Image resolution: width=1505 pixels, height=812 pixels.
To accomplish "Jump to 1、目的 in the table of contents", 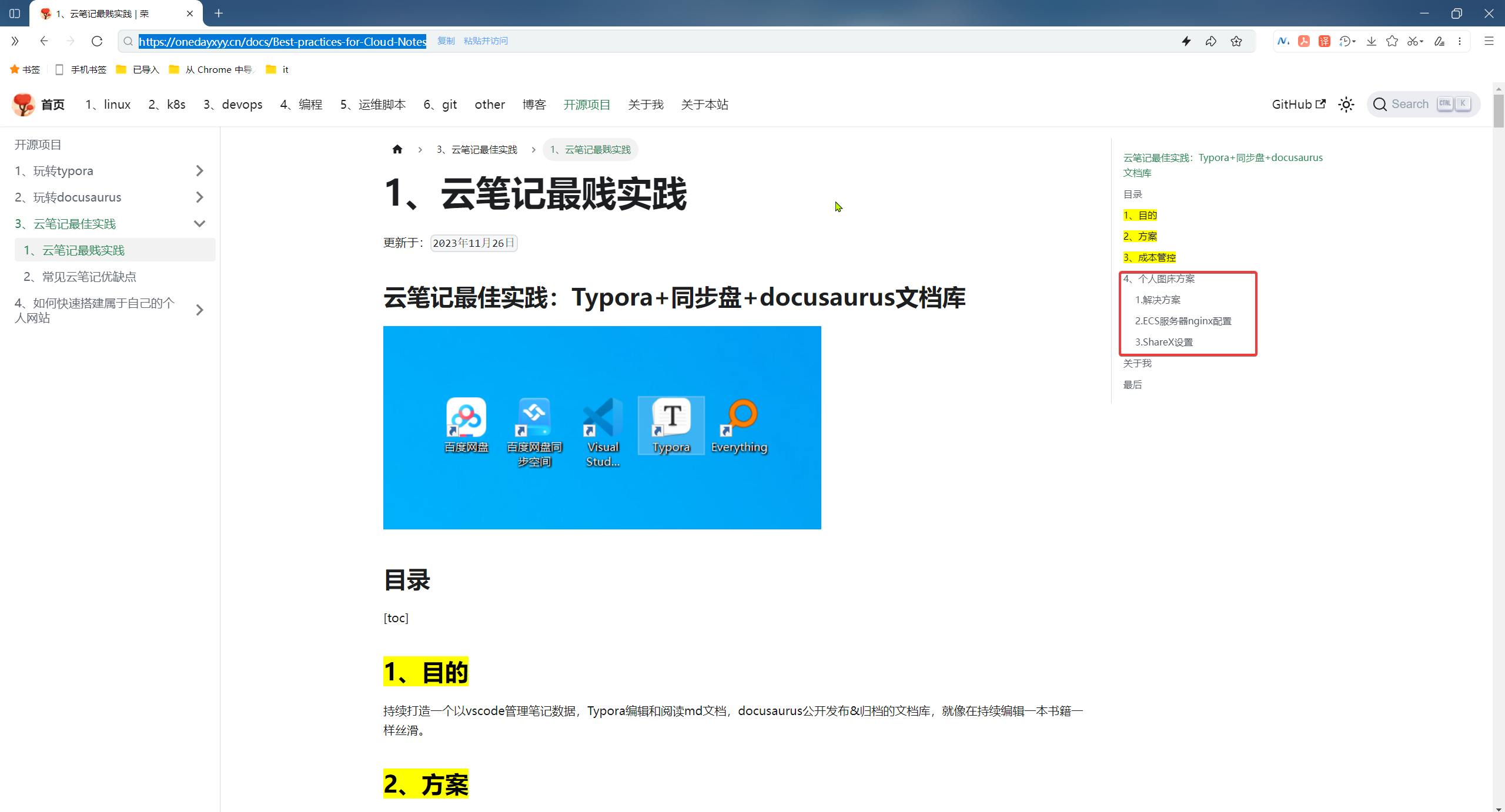I will 1140,215.
